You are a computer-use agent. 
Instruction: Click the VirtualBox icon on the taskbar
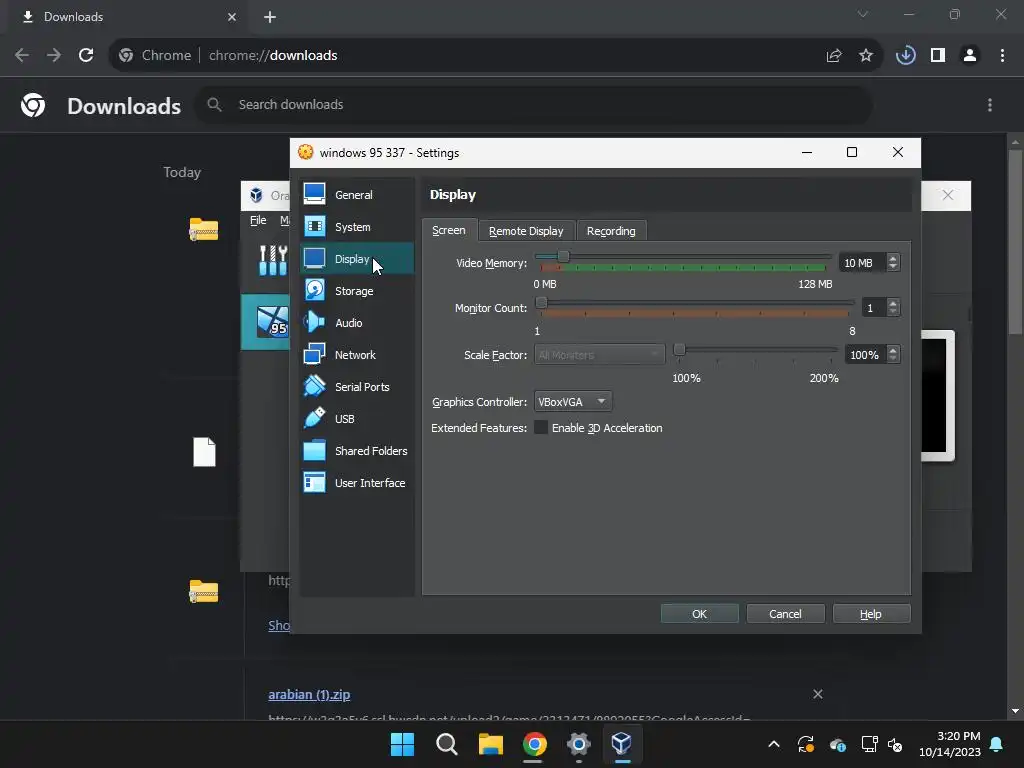click(622, 744)
